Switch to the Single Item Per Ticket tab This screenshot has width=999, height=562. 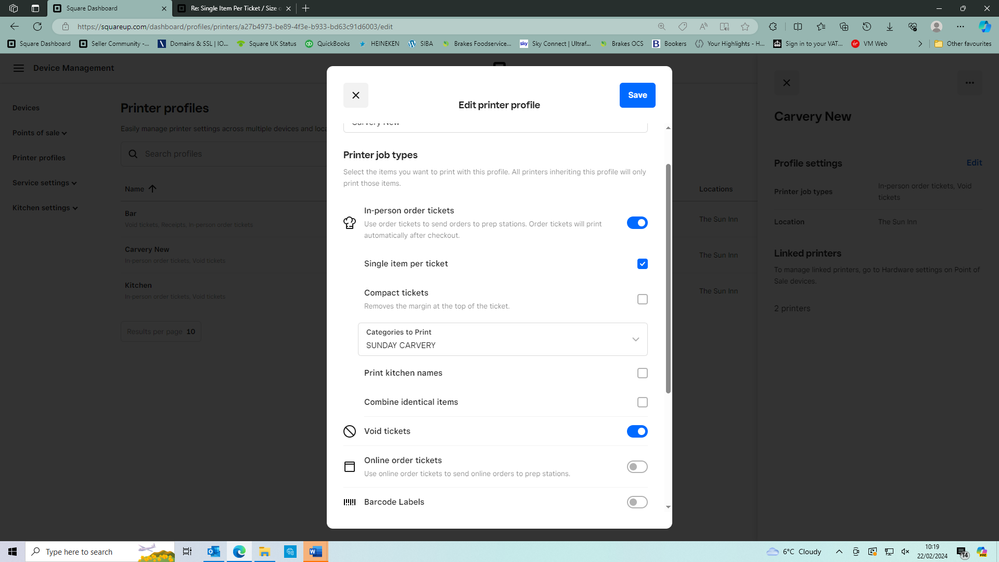[x=232, y=8]
